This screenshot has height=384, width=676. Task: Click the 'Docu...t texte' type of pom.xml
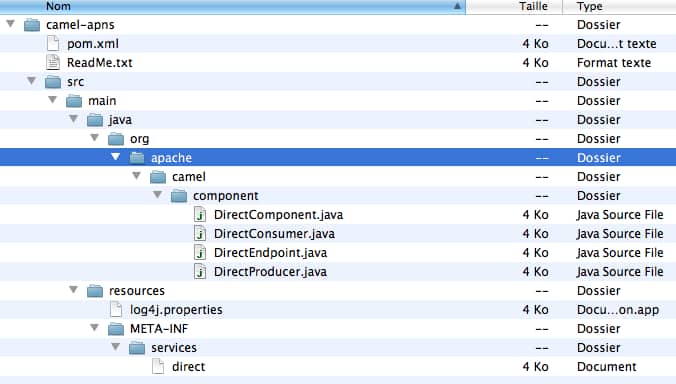click(x=617, y=44)
